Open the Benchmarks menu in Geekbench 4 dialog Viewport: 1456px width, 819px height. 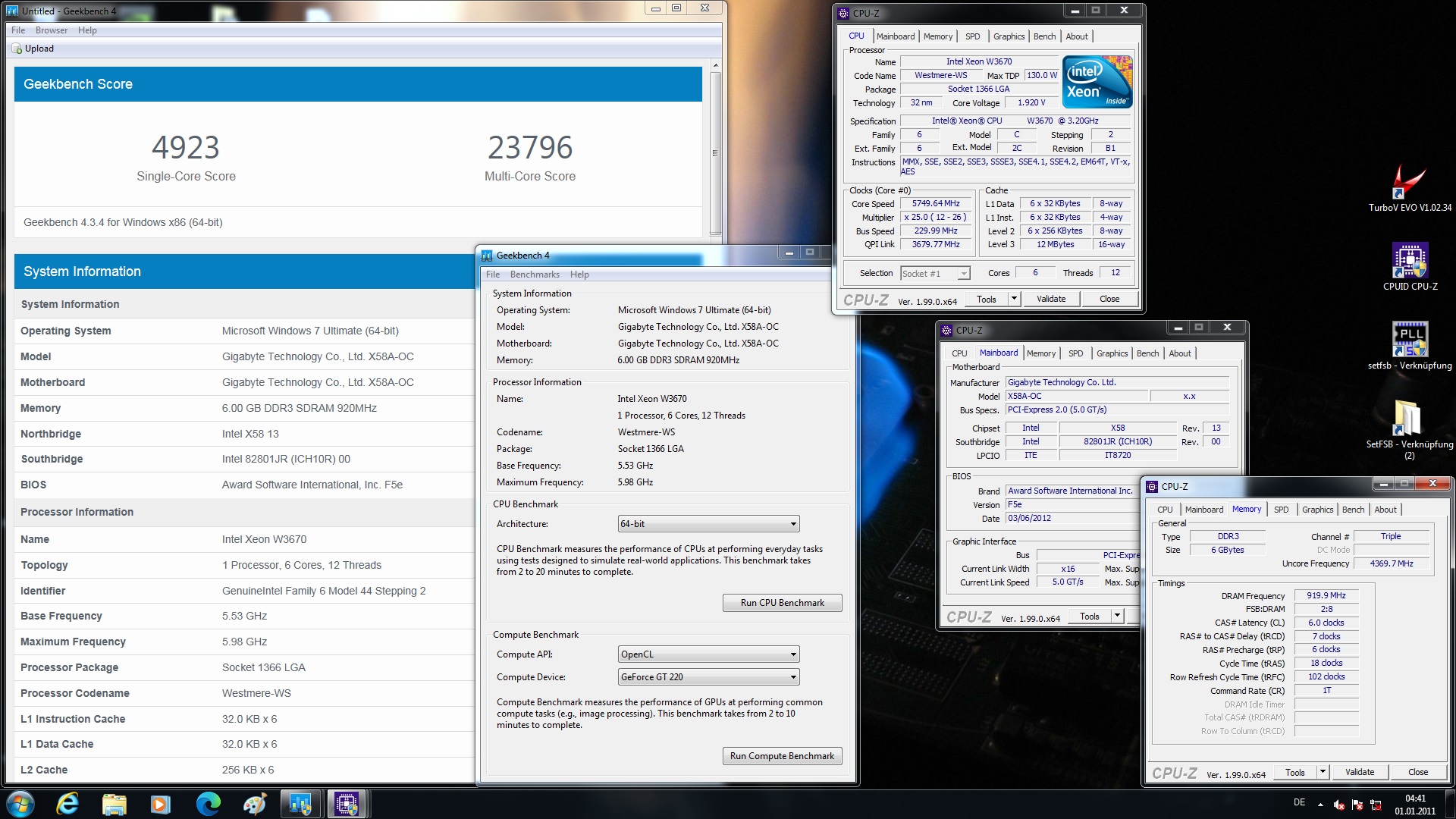pyautogui.click(x=535, y=275)
